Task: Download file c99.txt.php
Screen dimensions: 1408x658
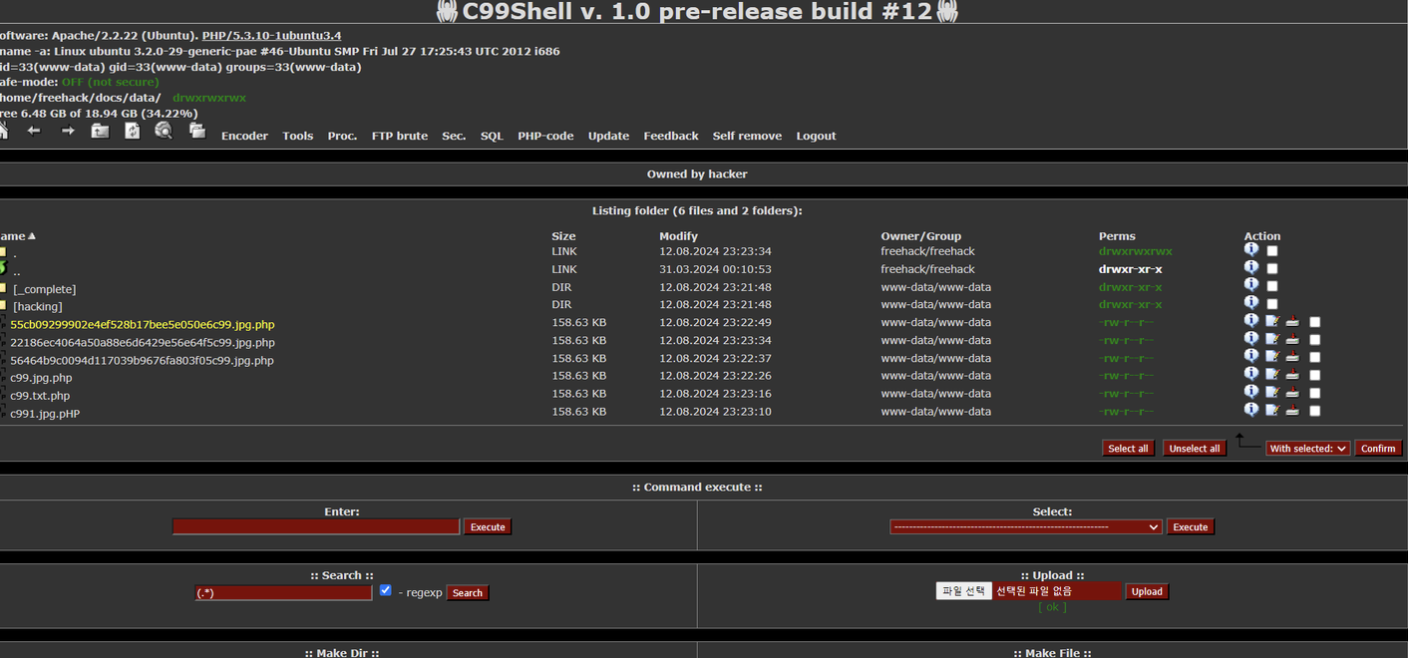Action: coord(1292,392)
